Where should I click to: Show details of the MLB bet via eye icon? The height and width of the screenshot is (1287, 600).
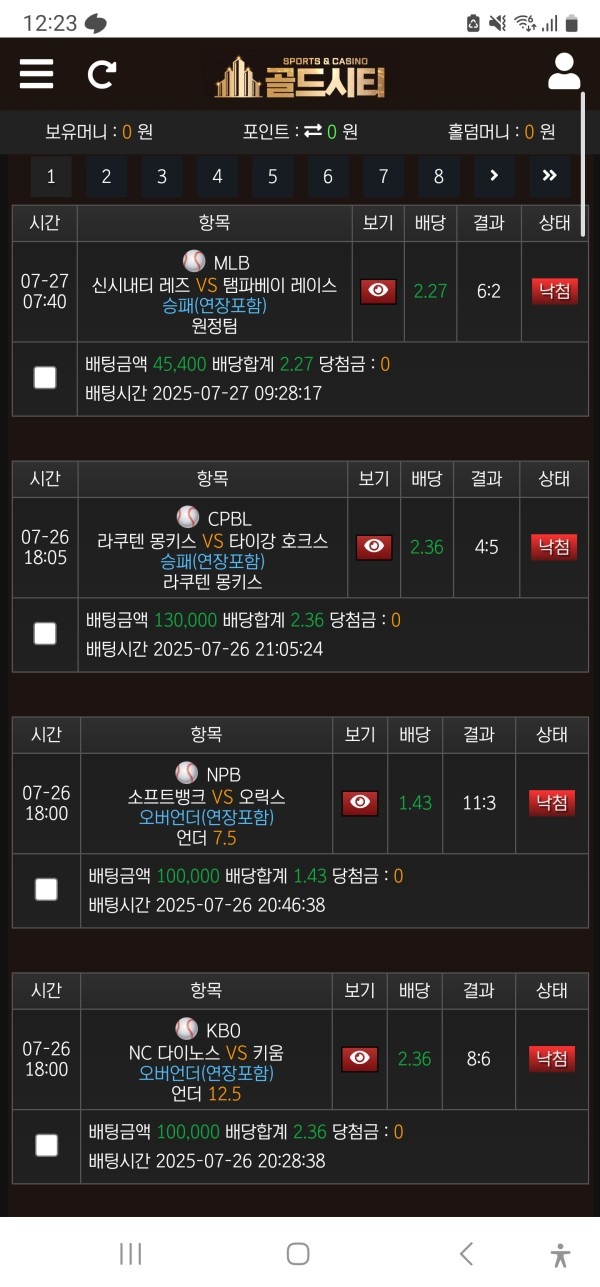coord(376,292)
